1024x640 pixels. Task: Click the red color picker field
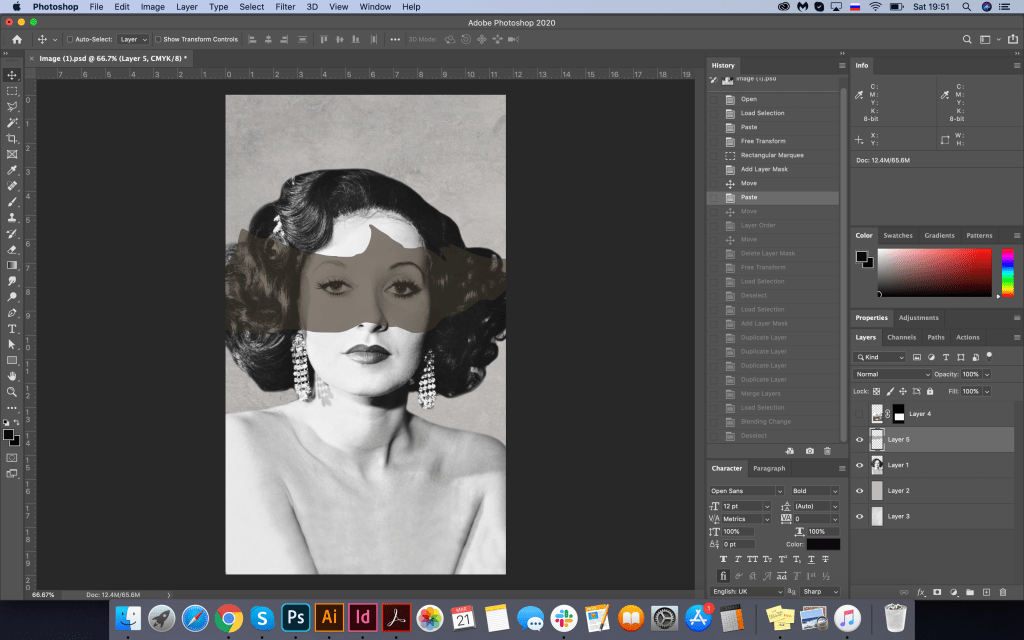(934, 272)
